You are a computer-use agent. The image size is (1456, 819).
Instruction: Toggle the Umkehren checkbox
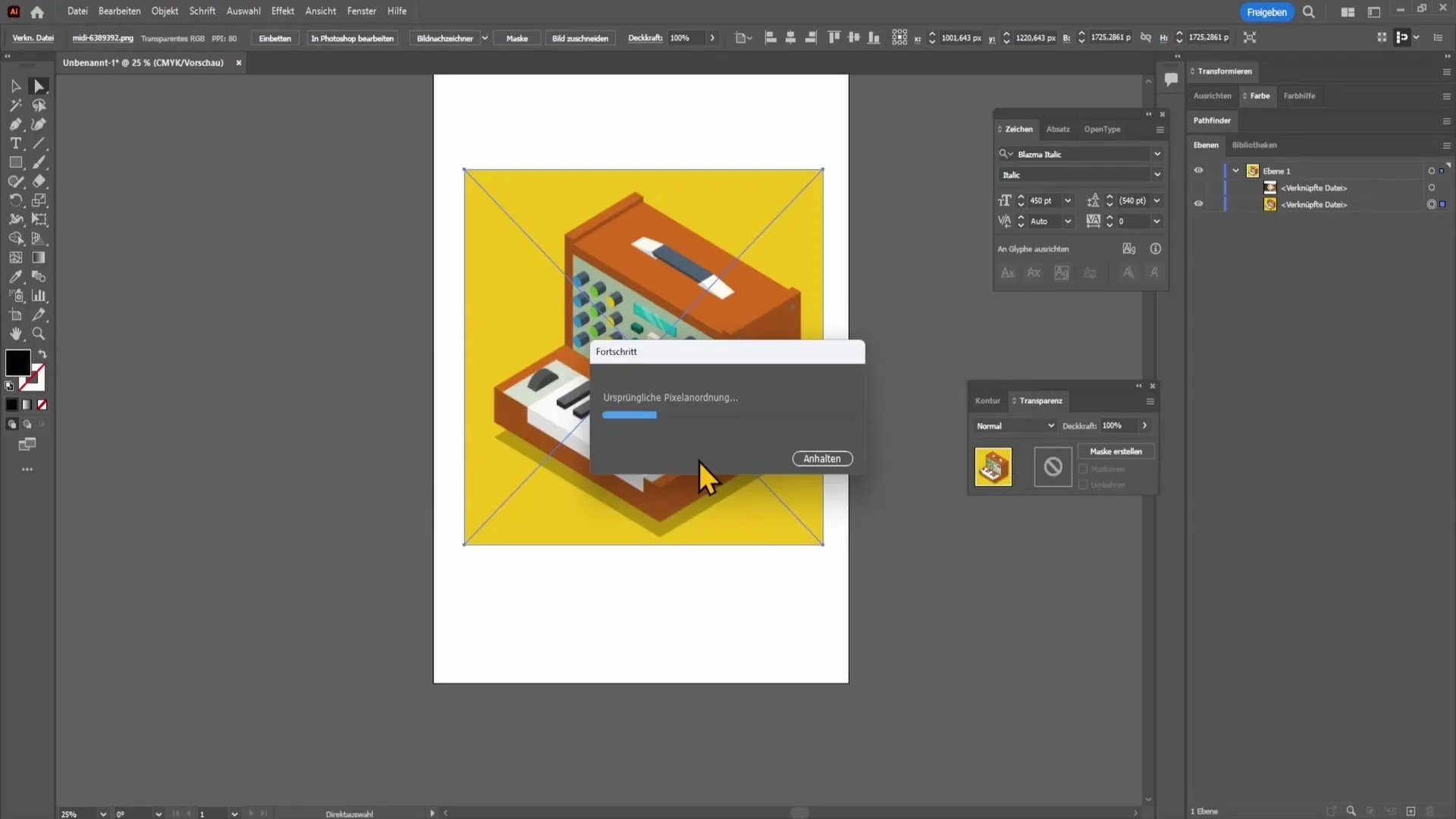(x=1083, y=485)
